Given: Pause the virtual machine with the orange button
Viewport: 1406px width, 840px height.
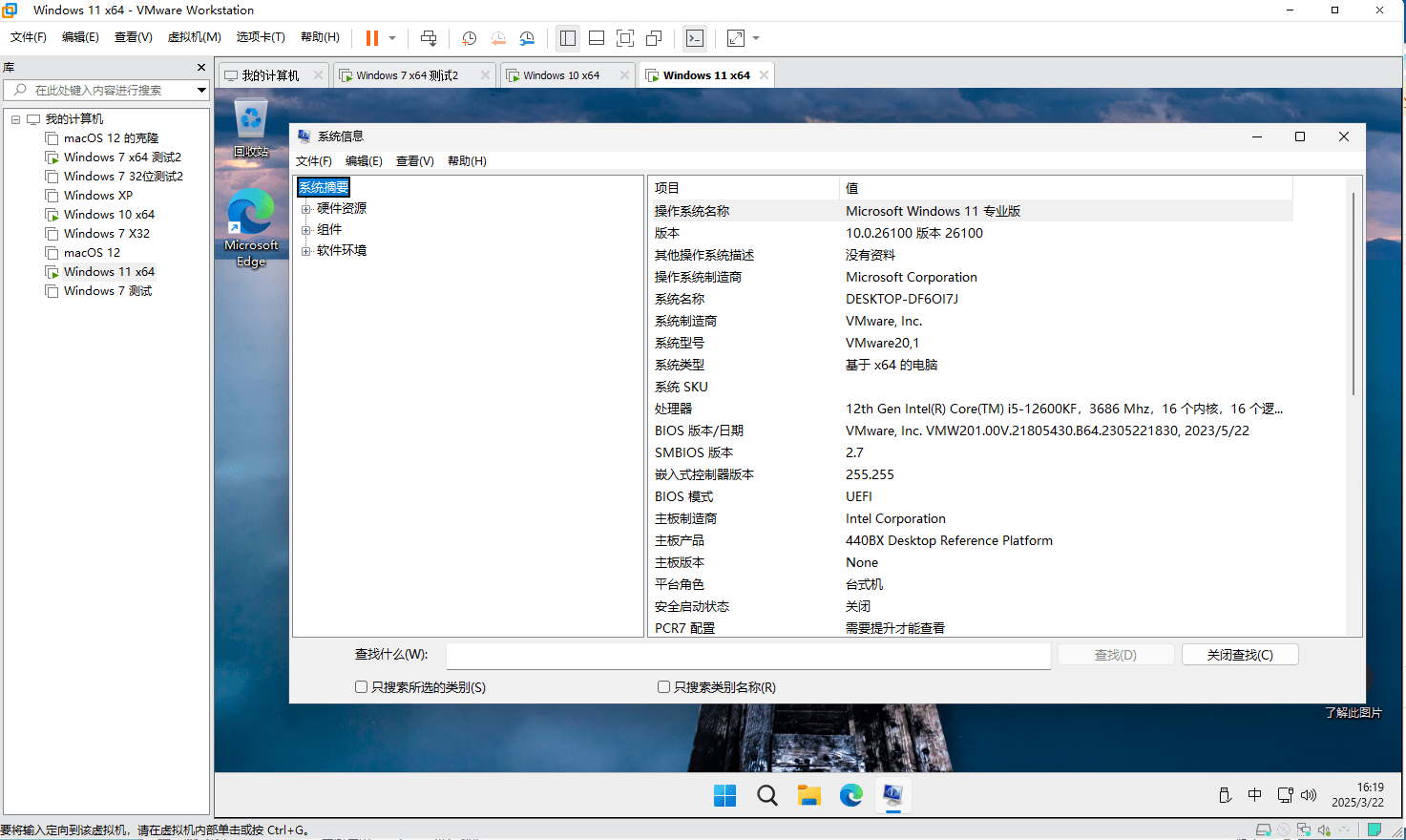Looking at the screenshot, I should [372, 38].
